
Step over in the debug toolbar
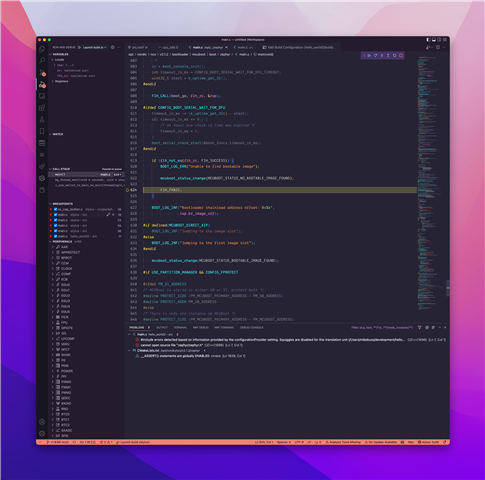click(375, 56)
